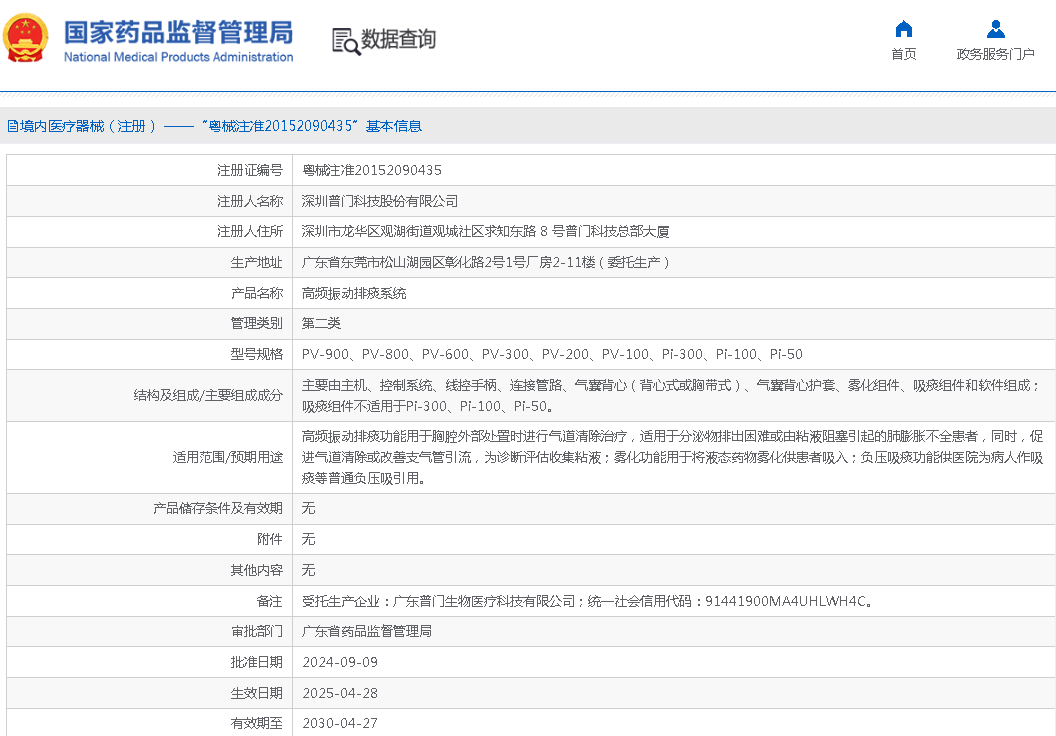
Task: Click the 国家药品监督管理局 title
Action: [x=178, y=32]
